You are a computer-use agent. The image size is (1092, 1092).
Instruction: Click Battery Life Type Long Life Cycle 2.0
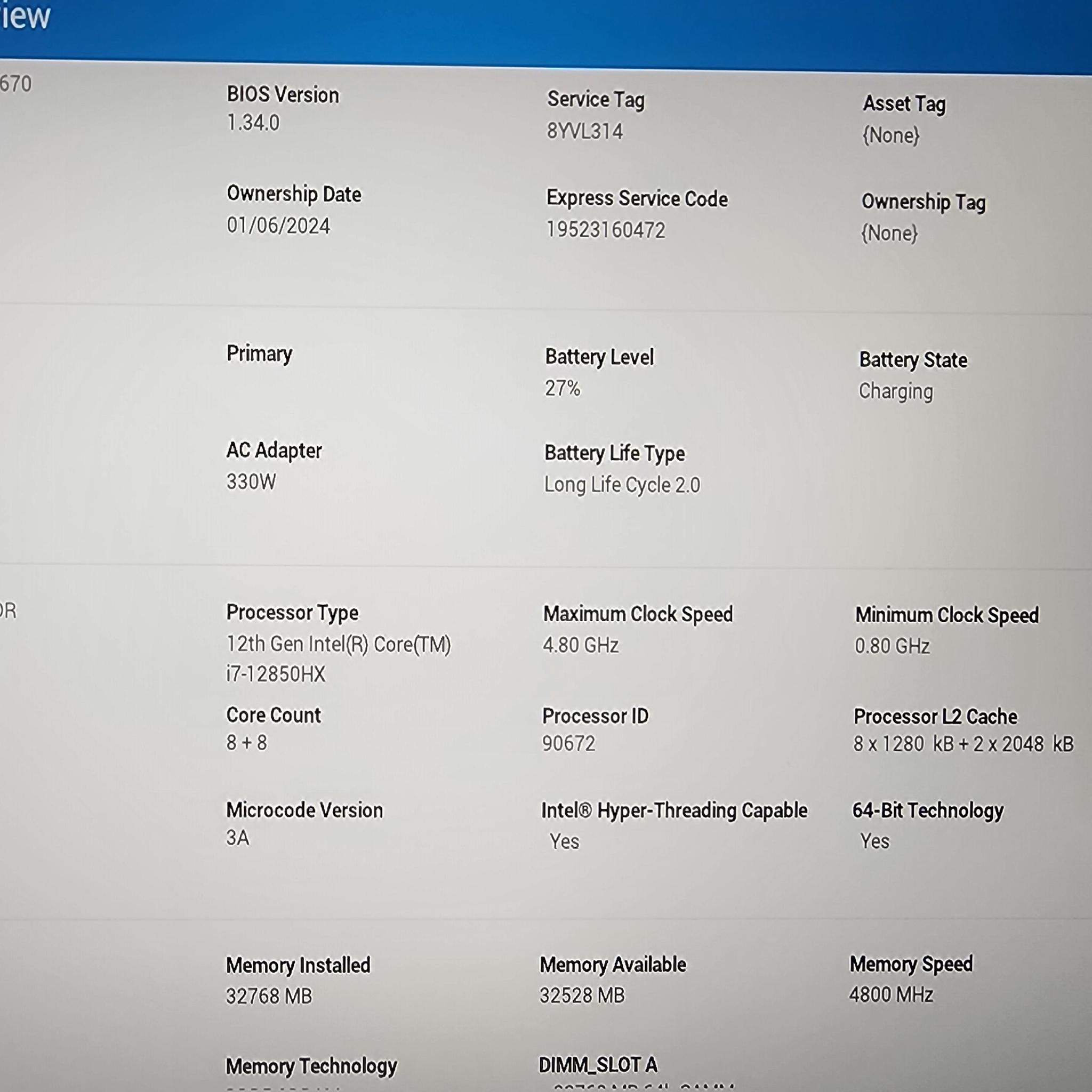pos(622,485)
